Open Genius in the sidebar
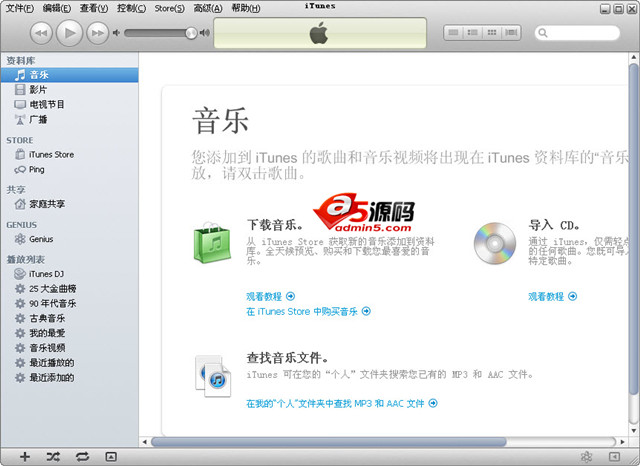This screenshot has height=466, width=640. pyautogui.click(x=69, y=239)
